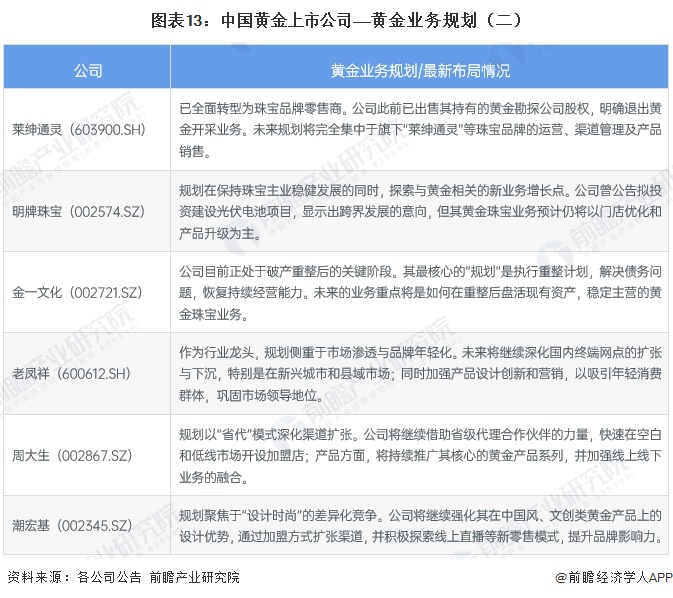Select the description starting 规划在保持珠宝主业稳健发展
The image size is (673, 598).
420,212
